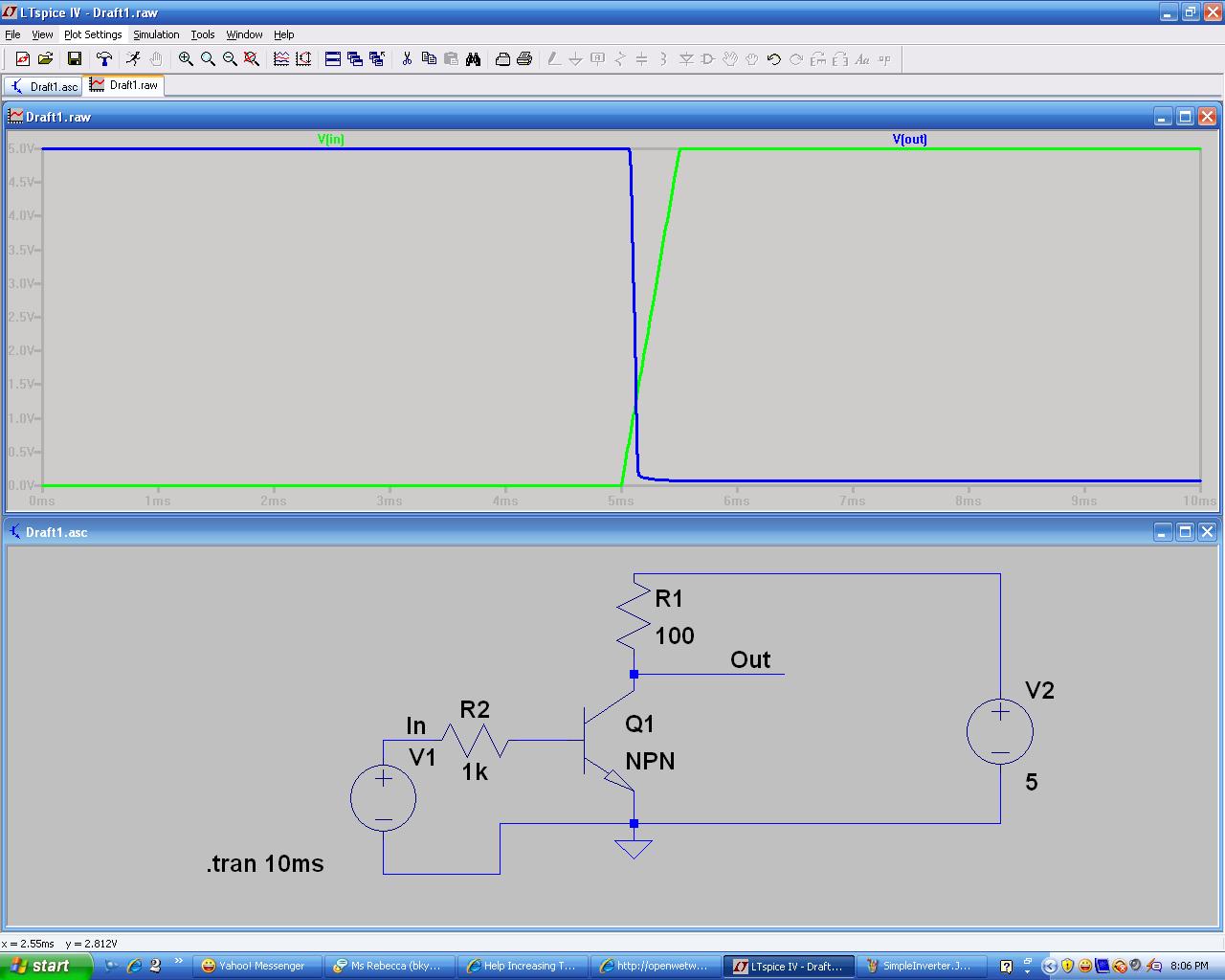Click the V2 voltage source symbol
Image resolution: width=1225 pixels, height=980 pixels.
tap(1000, 731)
